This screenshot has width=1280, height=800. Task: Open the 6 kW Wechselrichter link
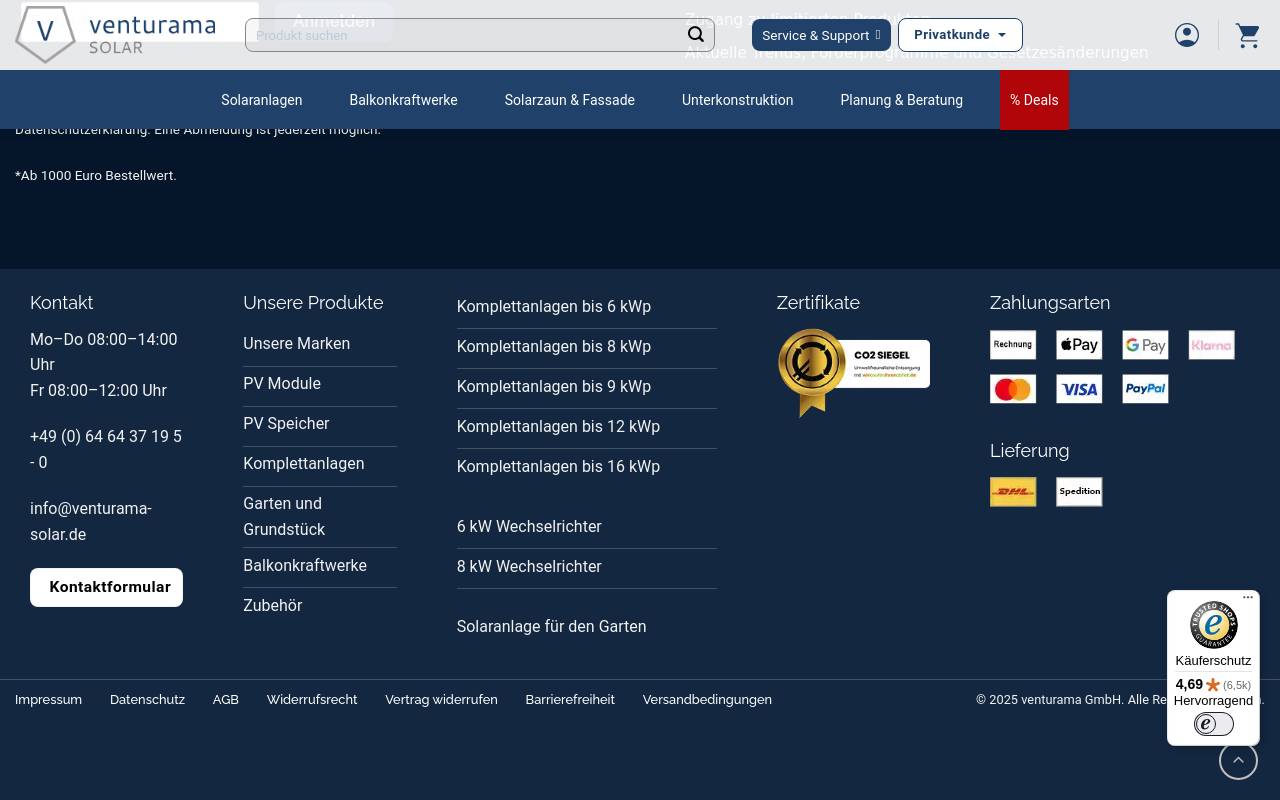(x=529, y=527)
